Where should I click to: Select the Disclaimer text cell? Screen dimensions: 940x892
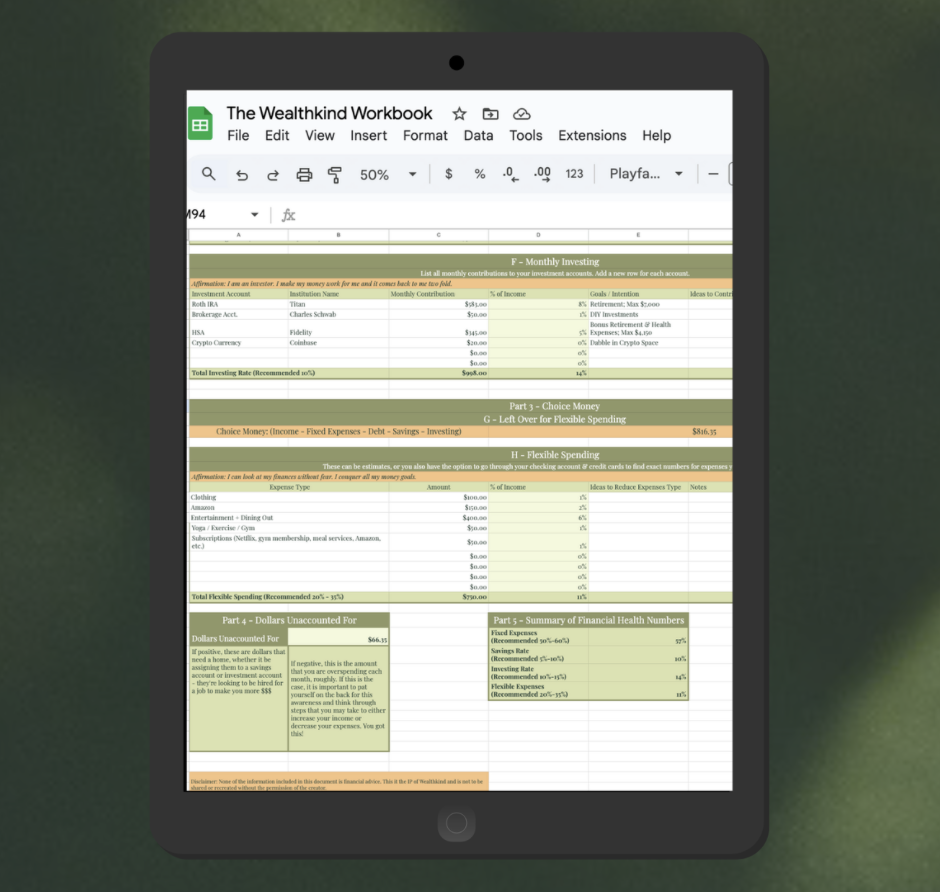tap(338, 782)
